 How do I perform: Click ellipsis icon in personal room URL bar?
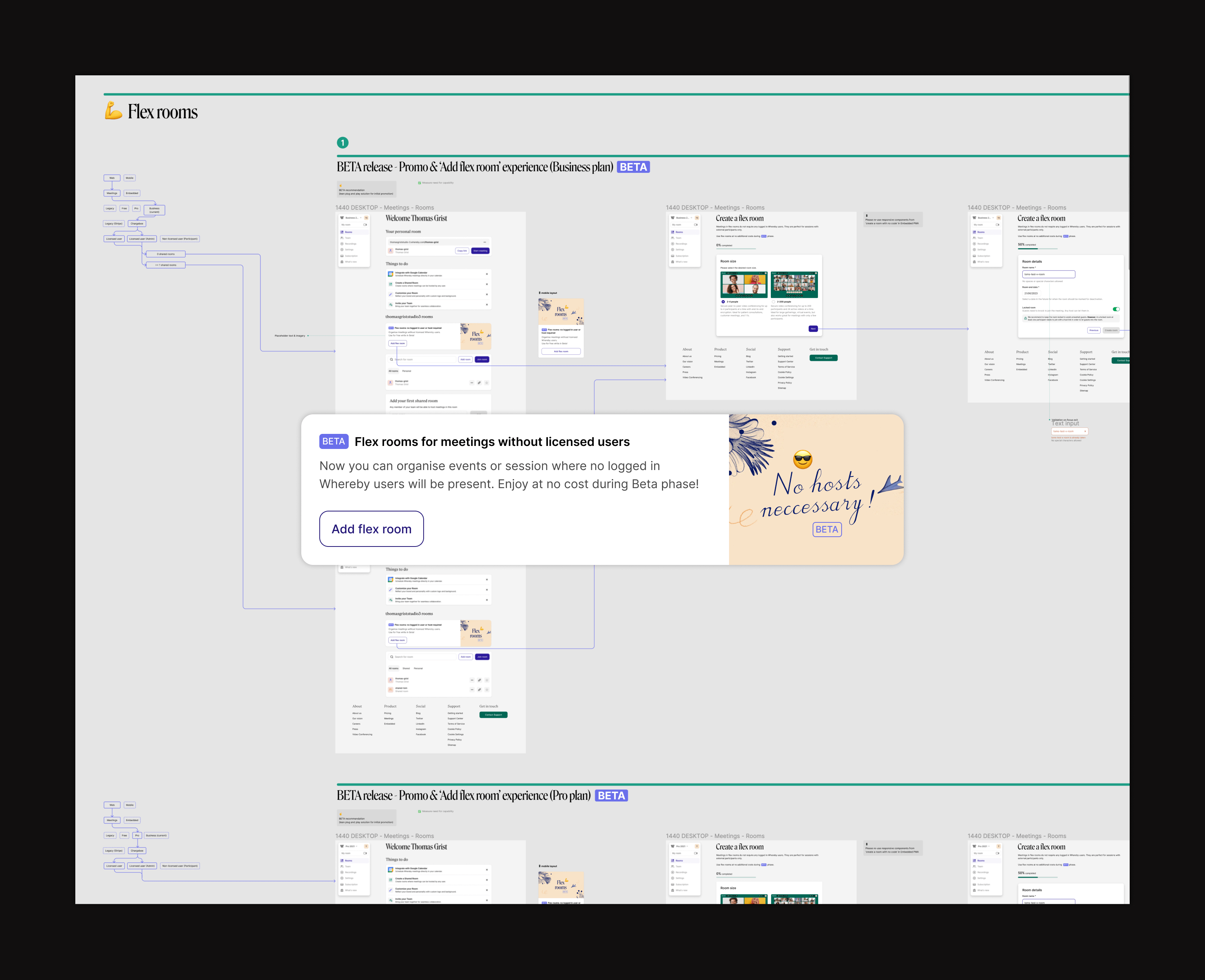click(x=485, y=242)
